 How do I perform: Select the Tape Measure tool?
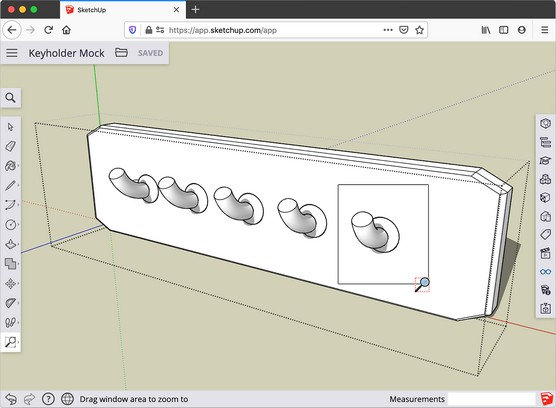tap(10, 303)
